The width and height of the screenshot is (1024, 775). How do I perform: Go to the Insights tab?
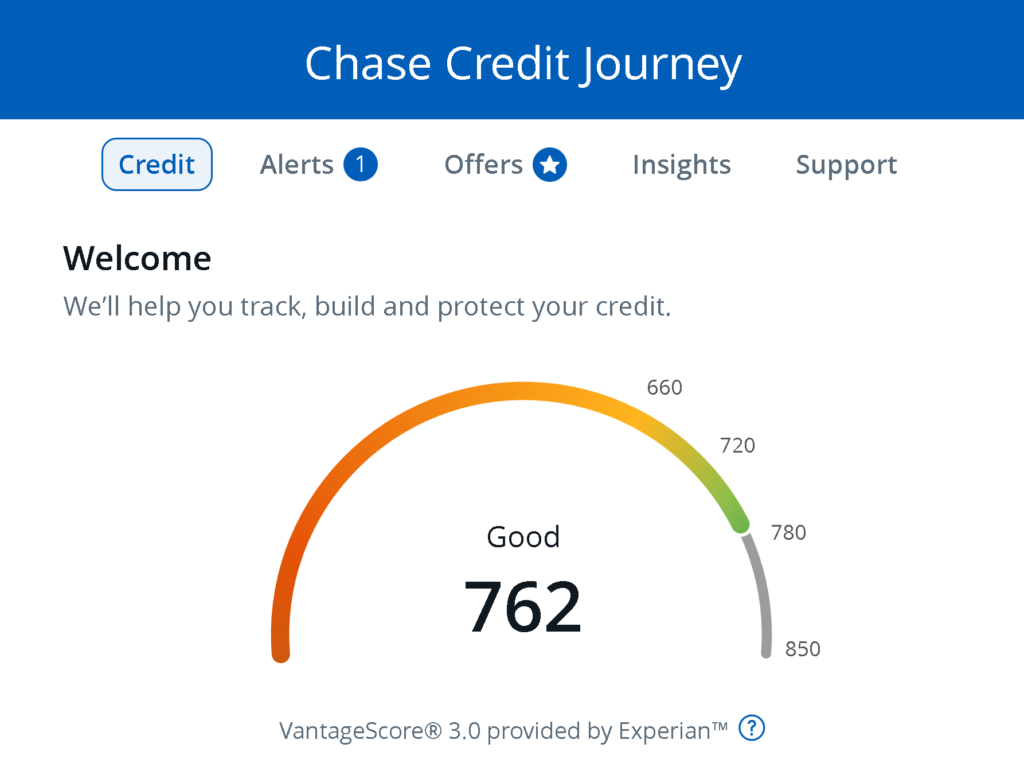(x=681, y=165)
